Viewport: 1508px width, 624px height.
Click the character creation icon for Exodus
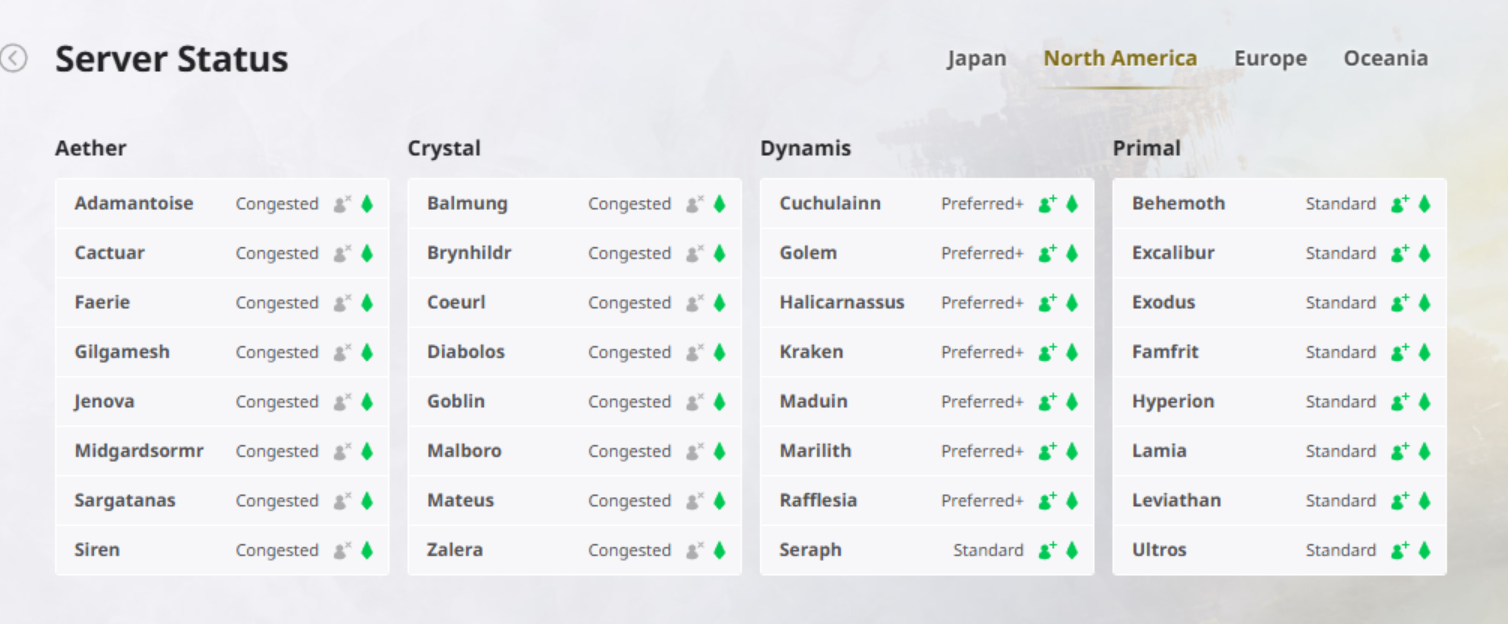tap(1400, 302)
